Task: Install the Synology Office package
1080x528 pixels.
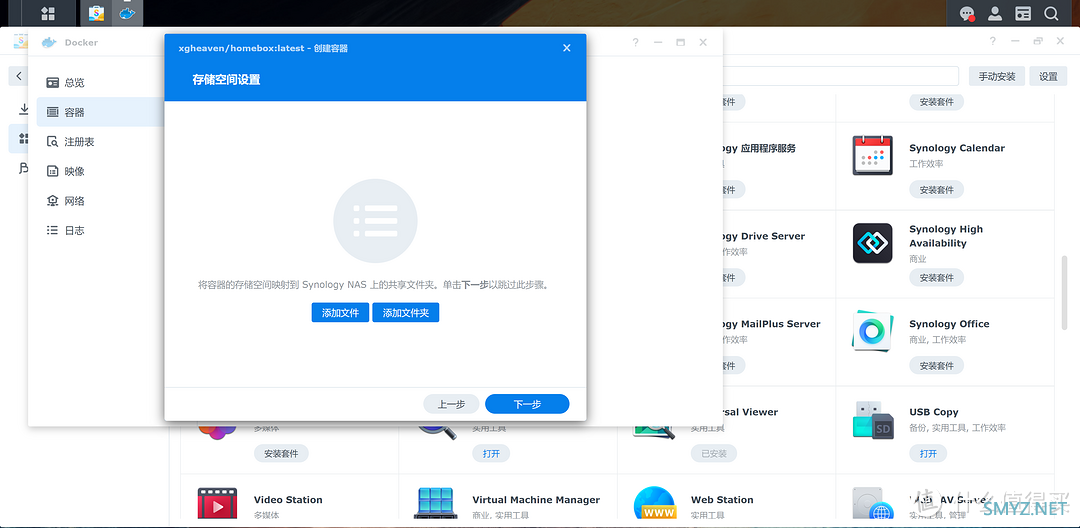Action: click(x=936, y=366)
